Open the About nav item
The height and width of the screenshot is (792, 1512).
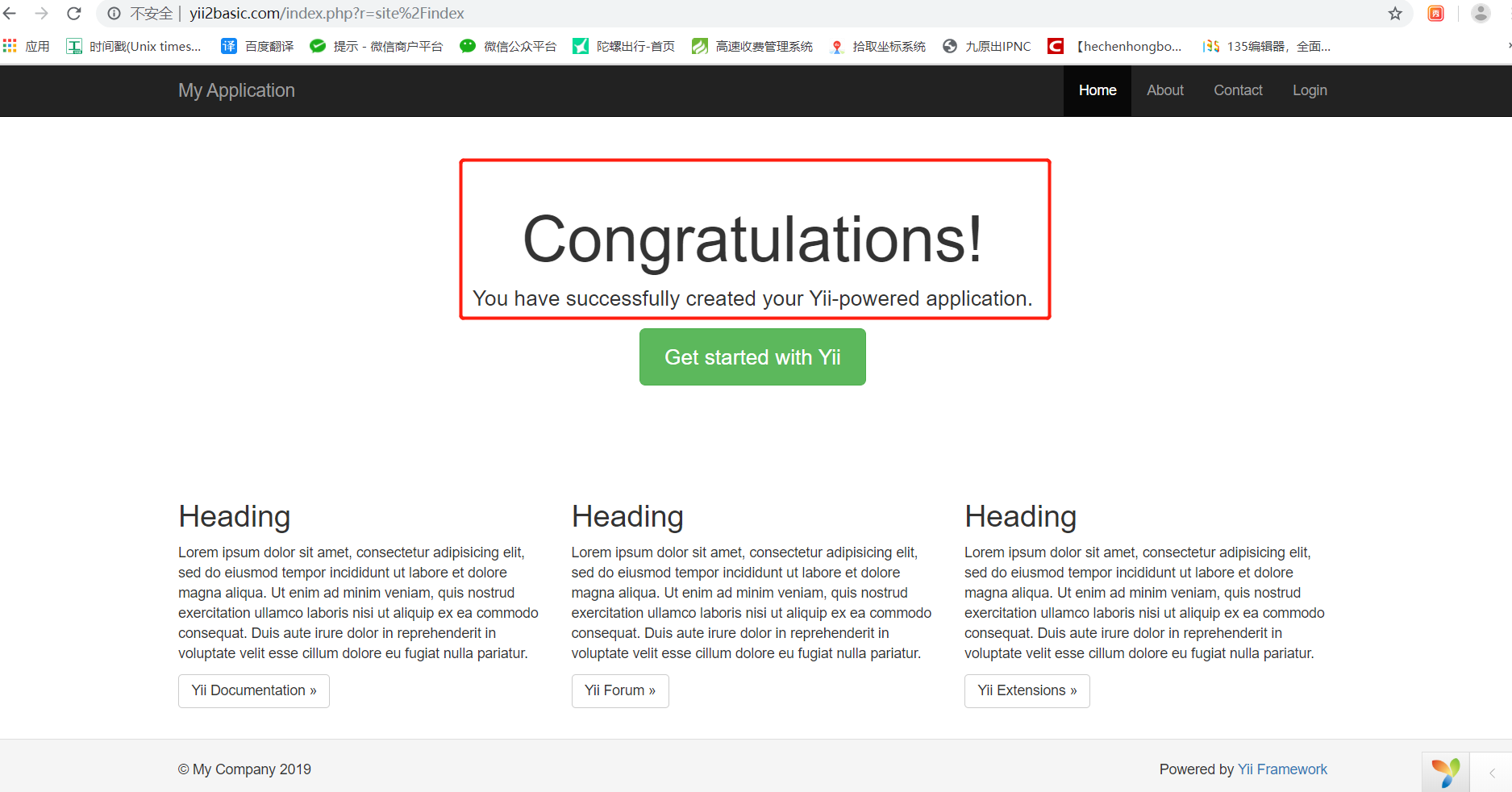1165,90
